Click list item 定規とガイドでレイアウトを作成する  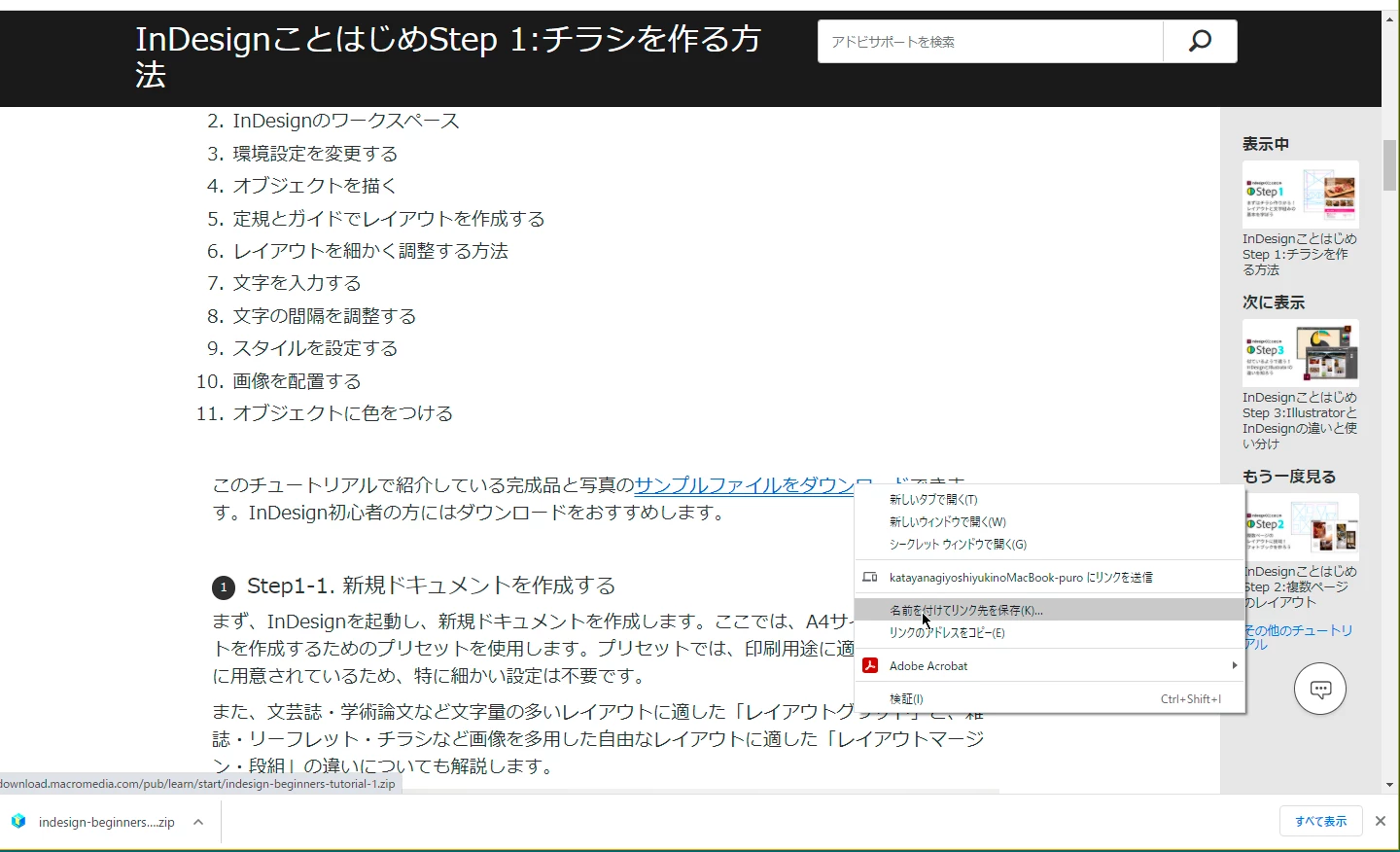(x=389, y=219)
